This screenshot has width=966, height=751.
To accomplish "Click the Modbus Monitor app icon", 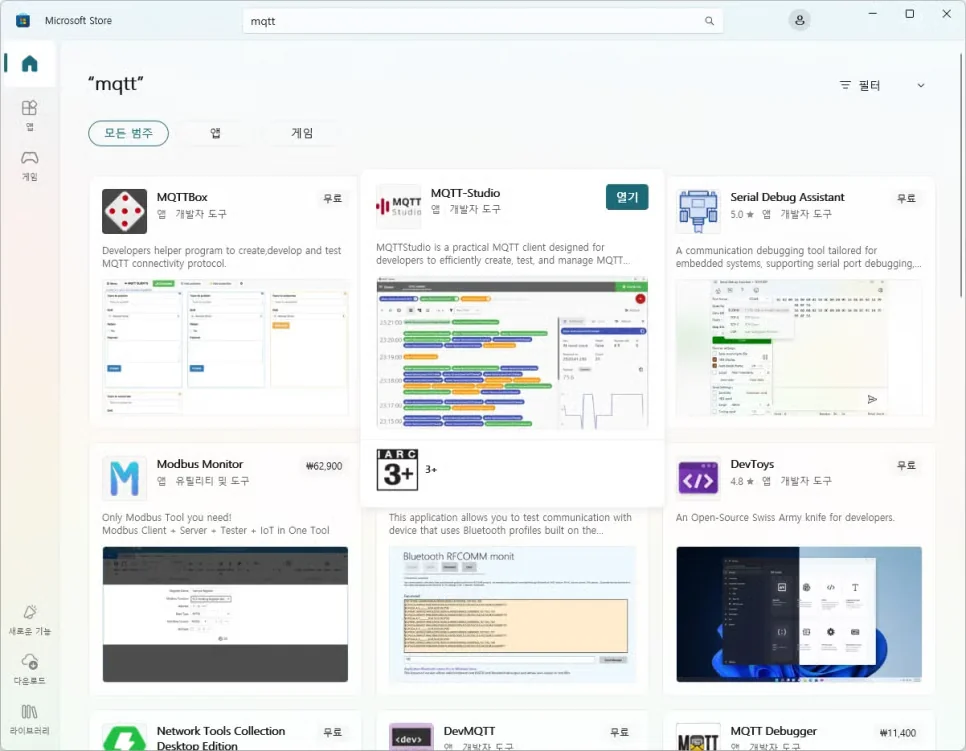I will pyautogui.click(x=124, y=478).
